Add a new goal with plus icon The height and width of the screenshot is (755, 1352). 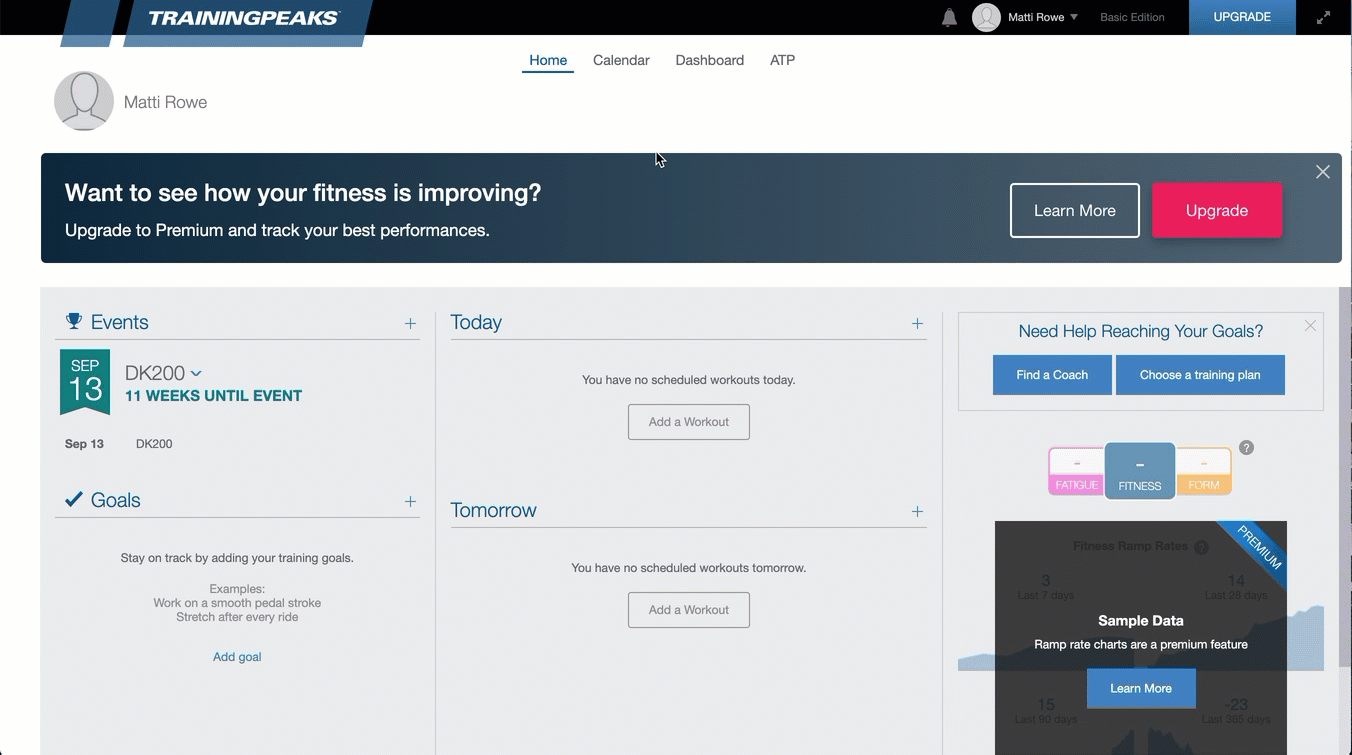410,501
